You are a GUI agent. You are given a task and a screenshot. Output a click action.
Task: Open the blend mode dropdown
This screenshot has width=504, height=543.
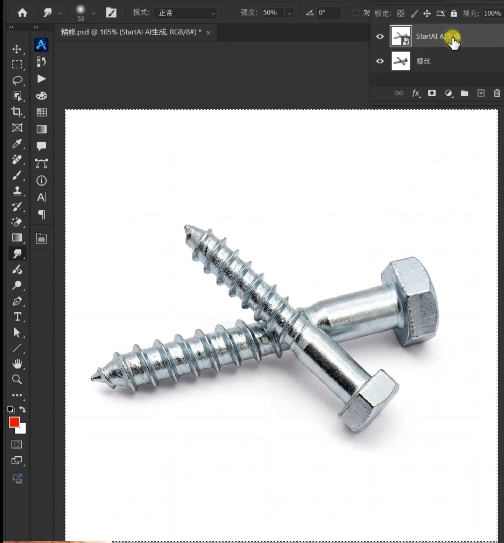[186, 13]
